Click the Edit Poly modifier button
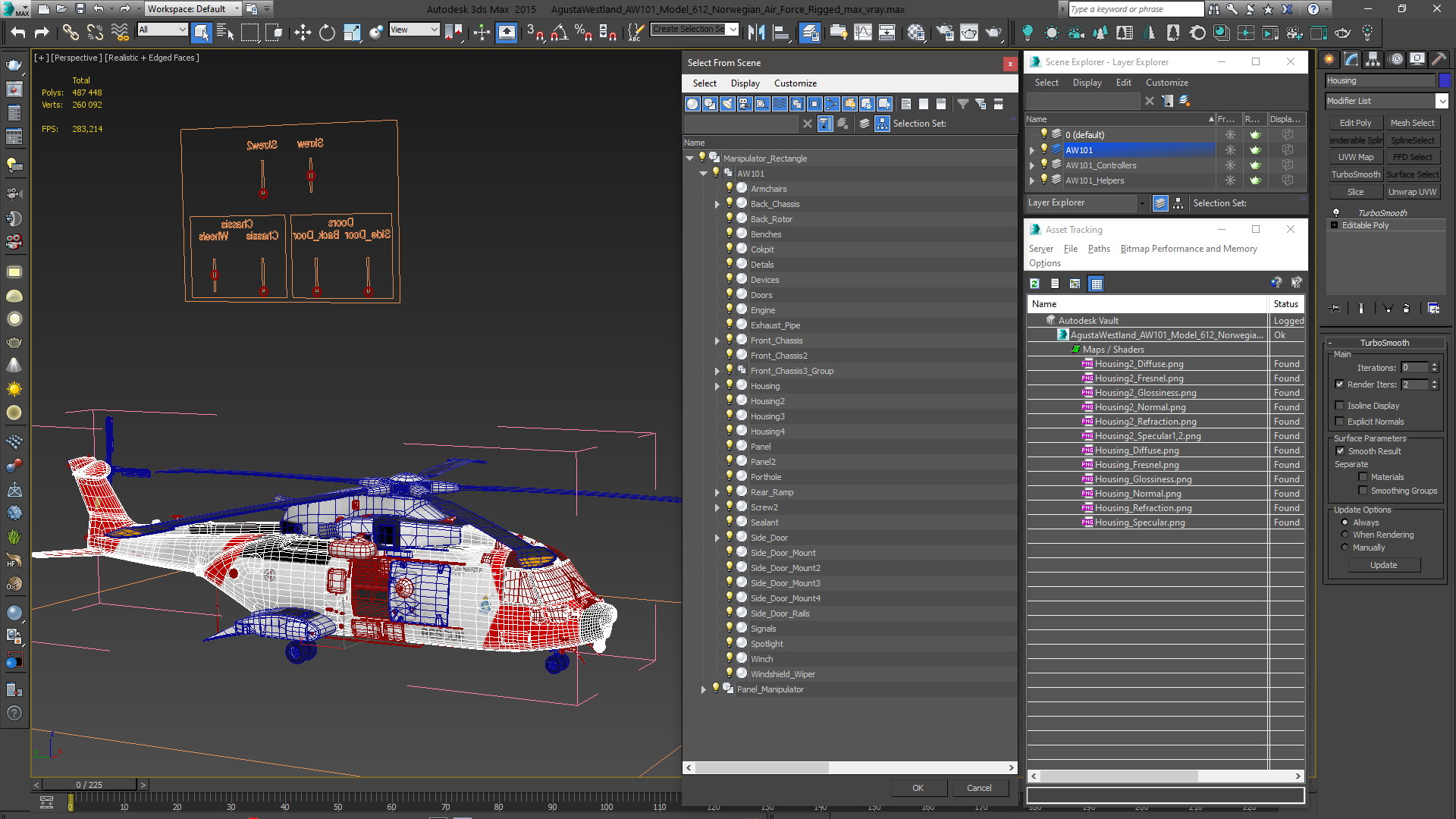The height and width of the screenshot is (819, 1456). pos(1355,123)
